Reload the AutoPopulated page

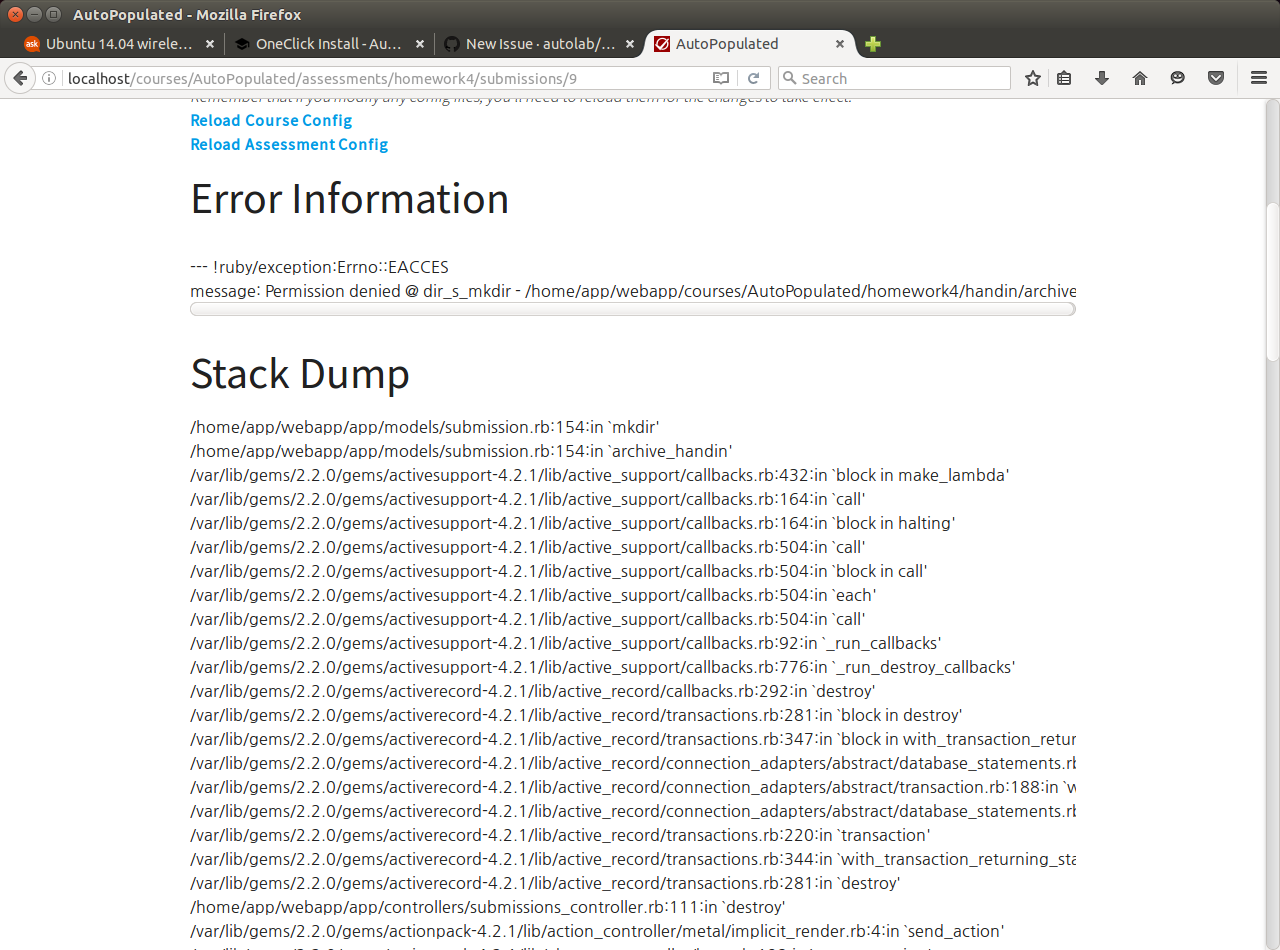click(753, 77)
